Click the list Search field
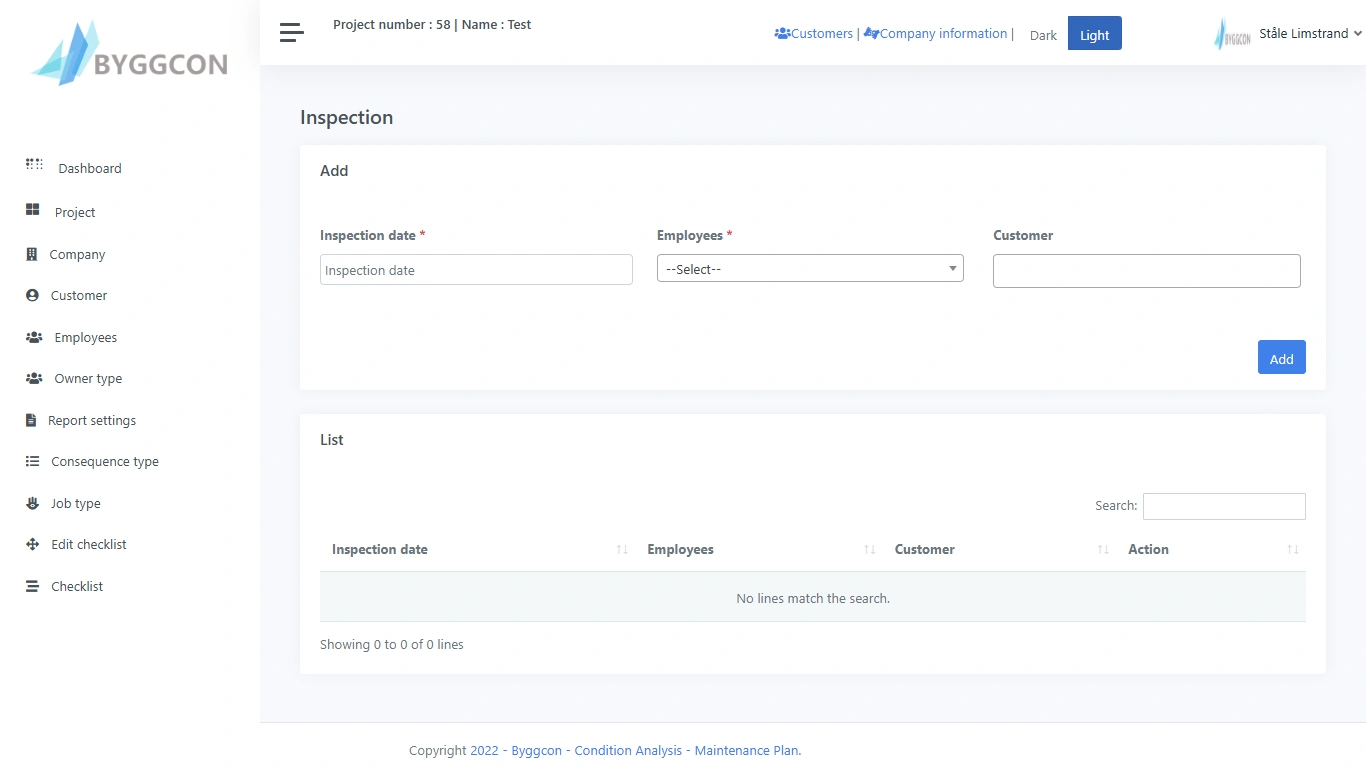1366x777 pixels. (1224, 506)
